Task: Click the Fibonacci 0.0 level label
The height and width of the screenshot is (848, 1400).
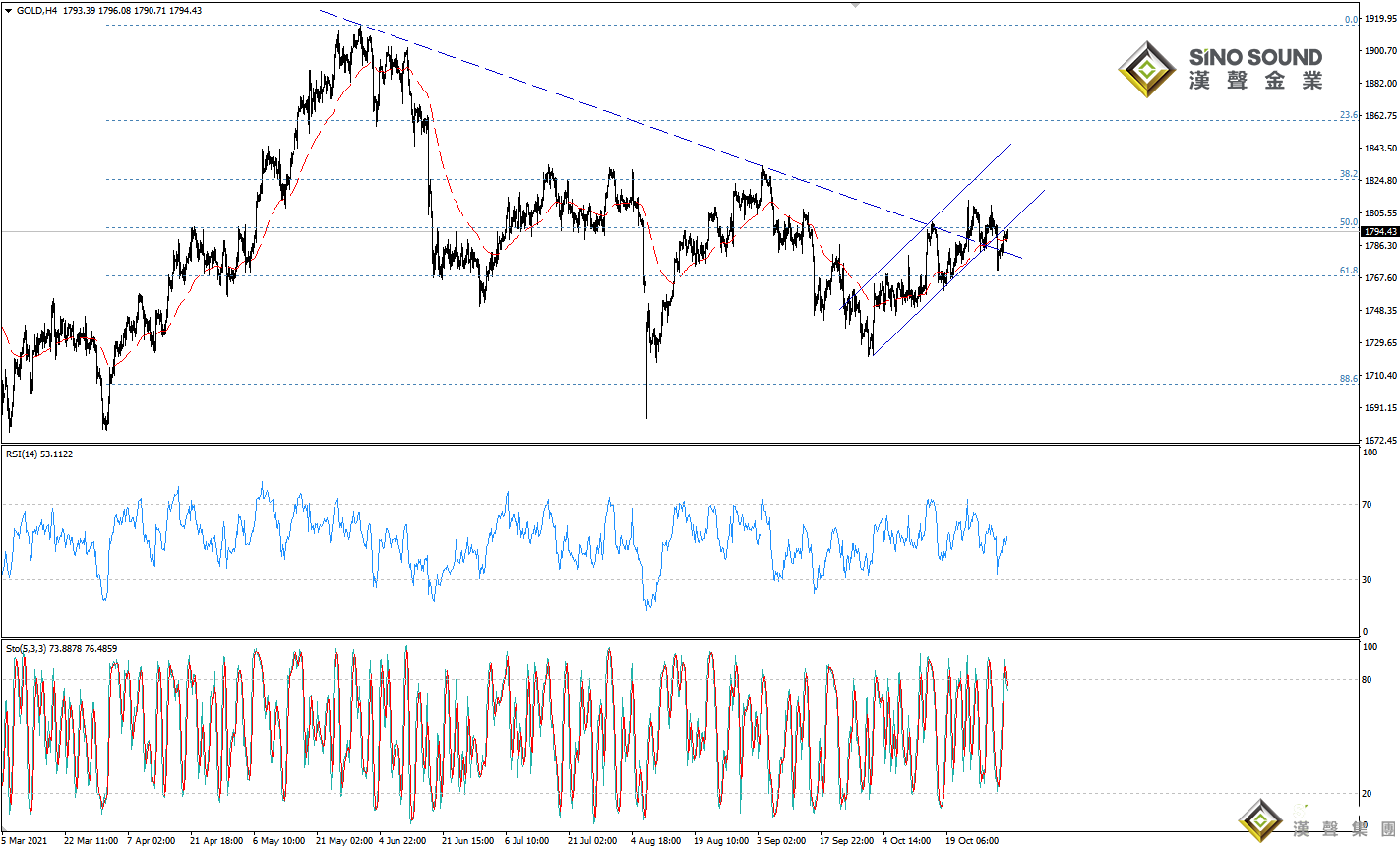Action: coord(1351,20)
